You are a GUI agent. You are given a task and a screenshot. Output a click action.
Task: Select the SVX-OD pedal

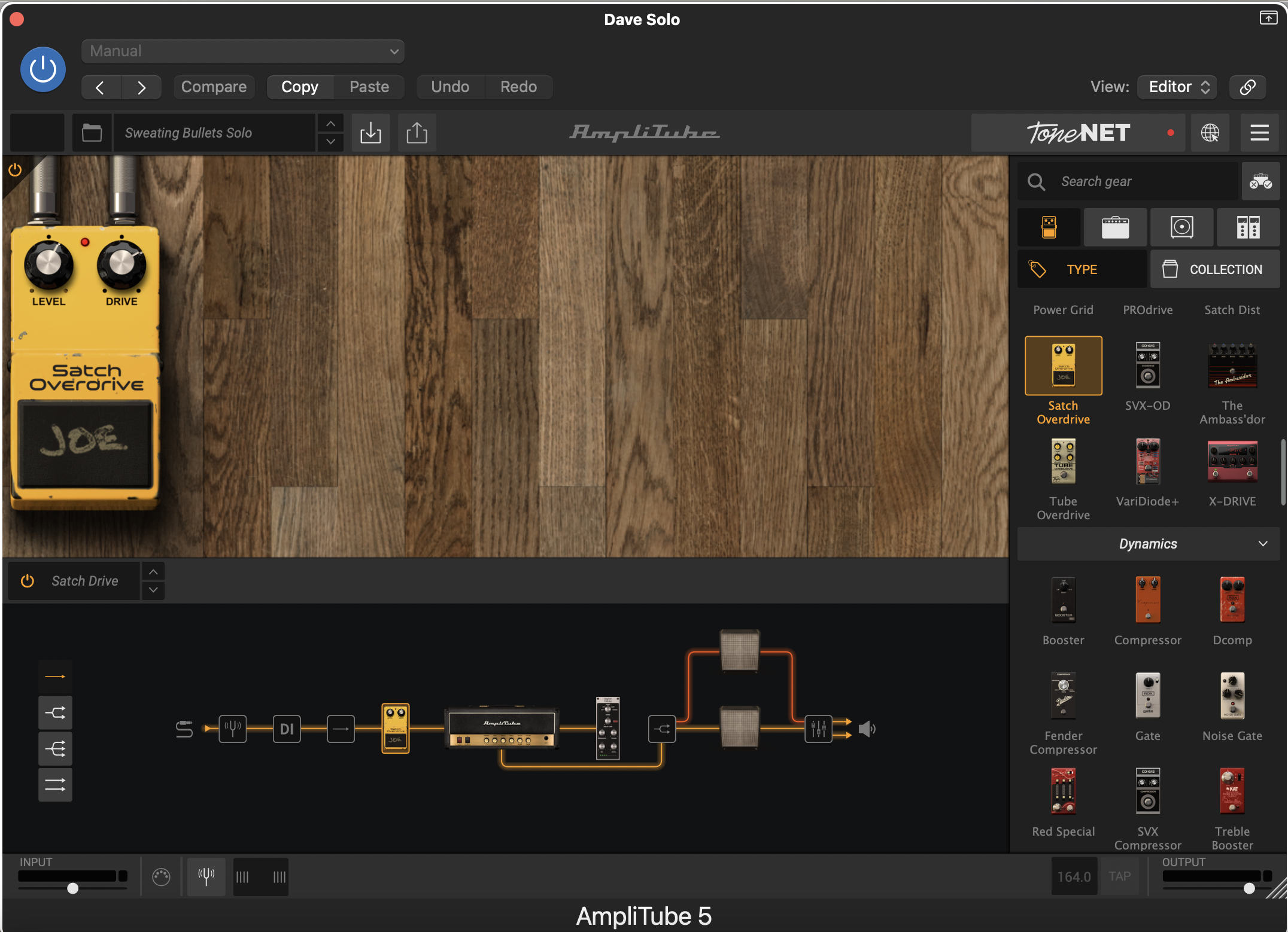(1147, 366)
